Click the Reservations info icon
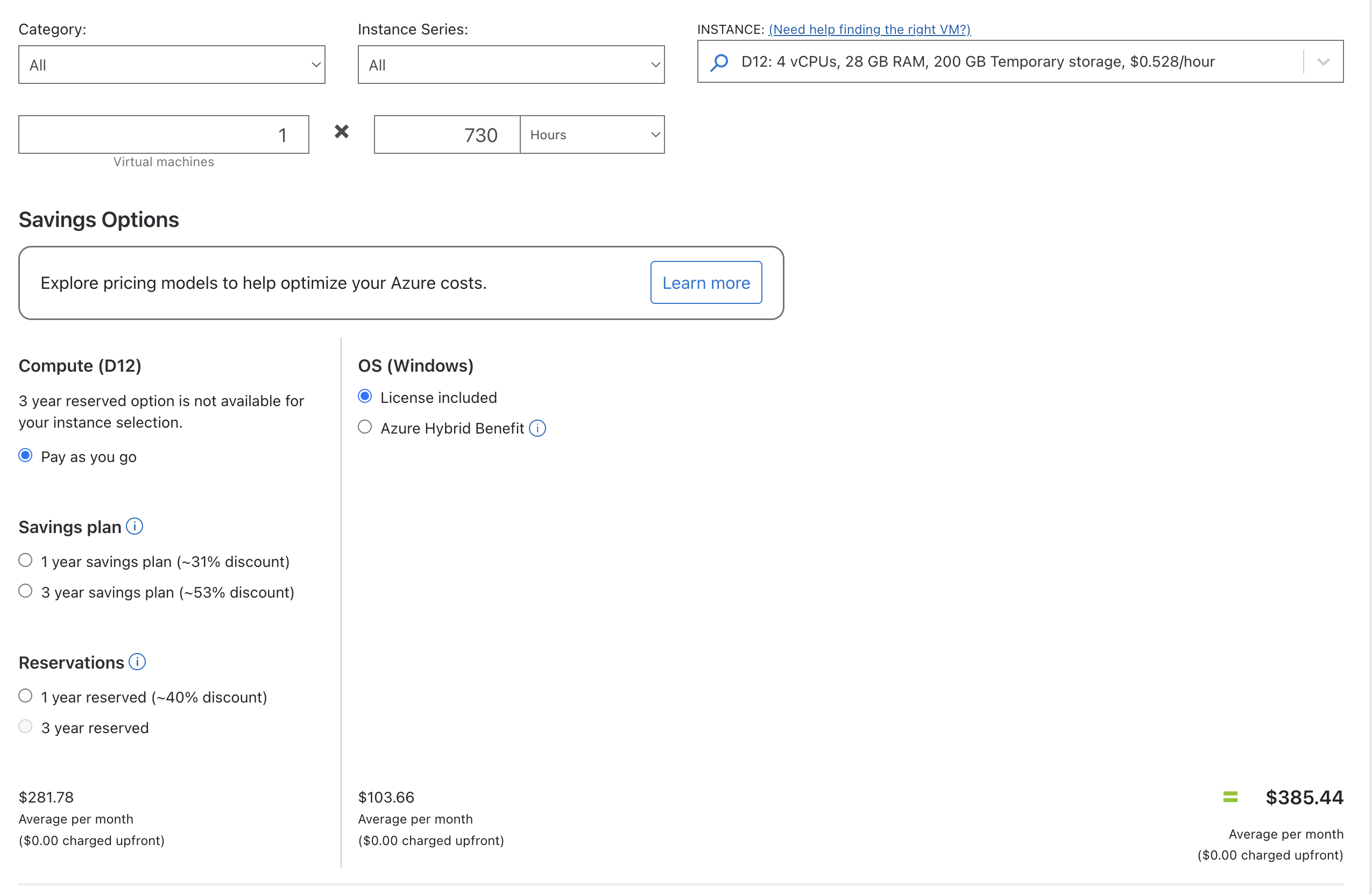Viewport: 1372px width, 894px height. click(x=137, y=662)
